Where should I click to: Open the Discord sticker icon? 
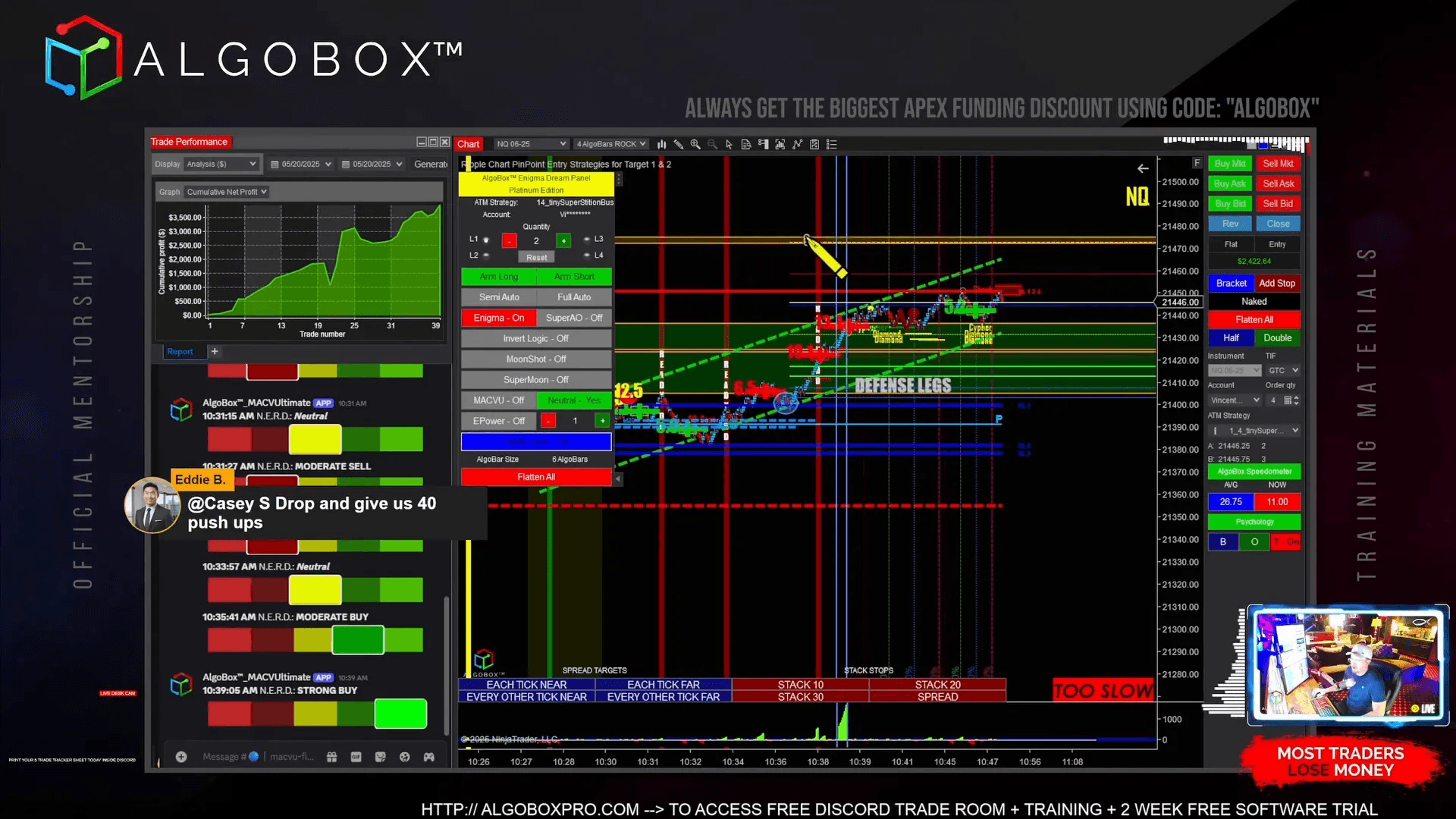click(380, 757)
